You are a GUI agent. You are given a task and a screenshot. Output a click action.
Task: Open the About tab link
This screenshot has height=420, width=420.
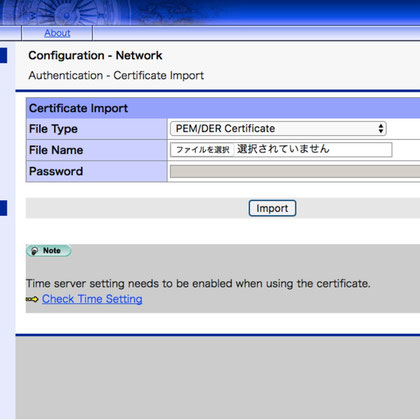click(x=57, y=33)
